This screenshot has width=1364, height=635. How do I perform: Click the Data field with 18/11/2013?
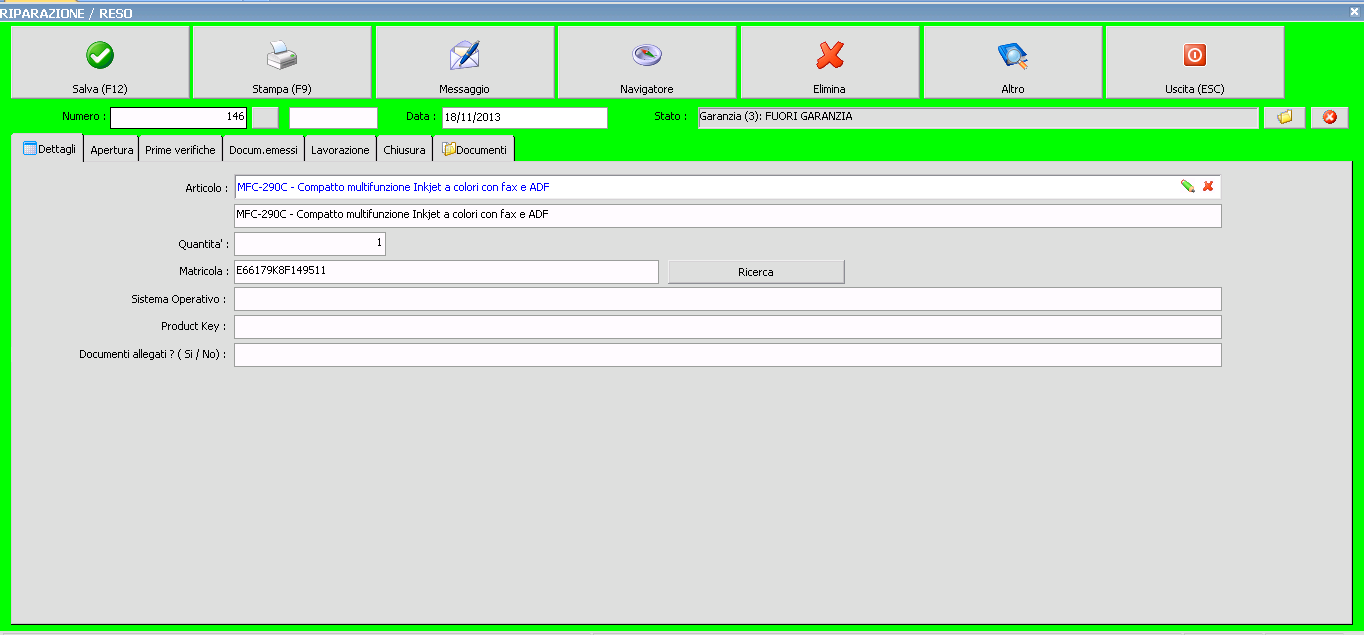(524, 118)
